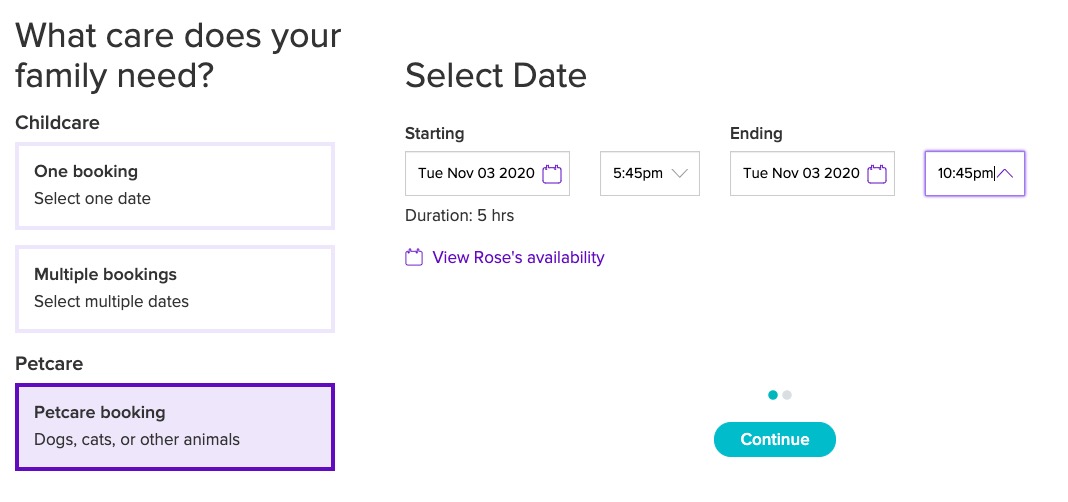This screenshot has width=1068, height=502.
Task: Click the calendar icon beside View Rose's availability
Action: coord(414,257)
